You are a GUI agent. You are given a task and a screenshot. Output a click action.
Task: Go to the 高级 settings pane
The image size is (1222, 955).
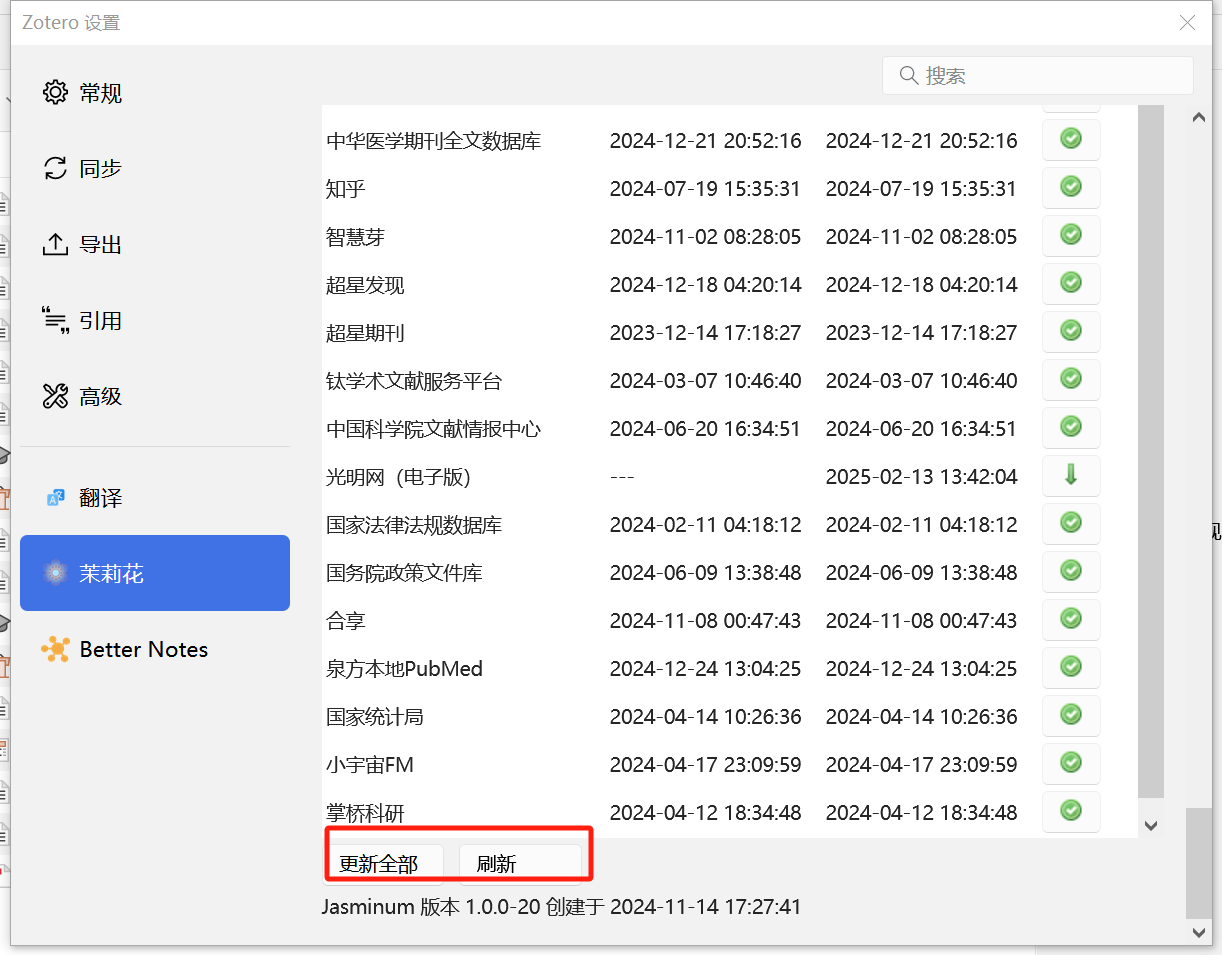(x=100, y=397)
